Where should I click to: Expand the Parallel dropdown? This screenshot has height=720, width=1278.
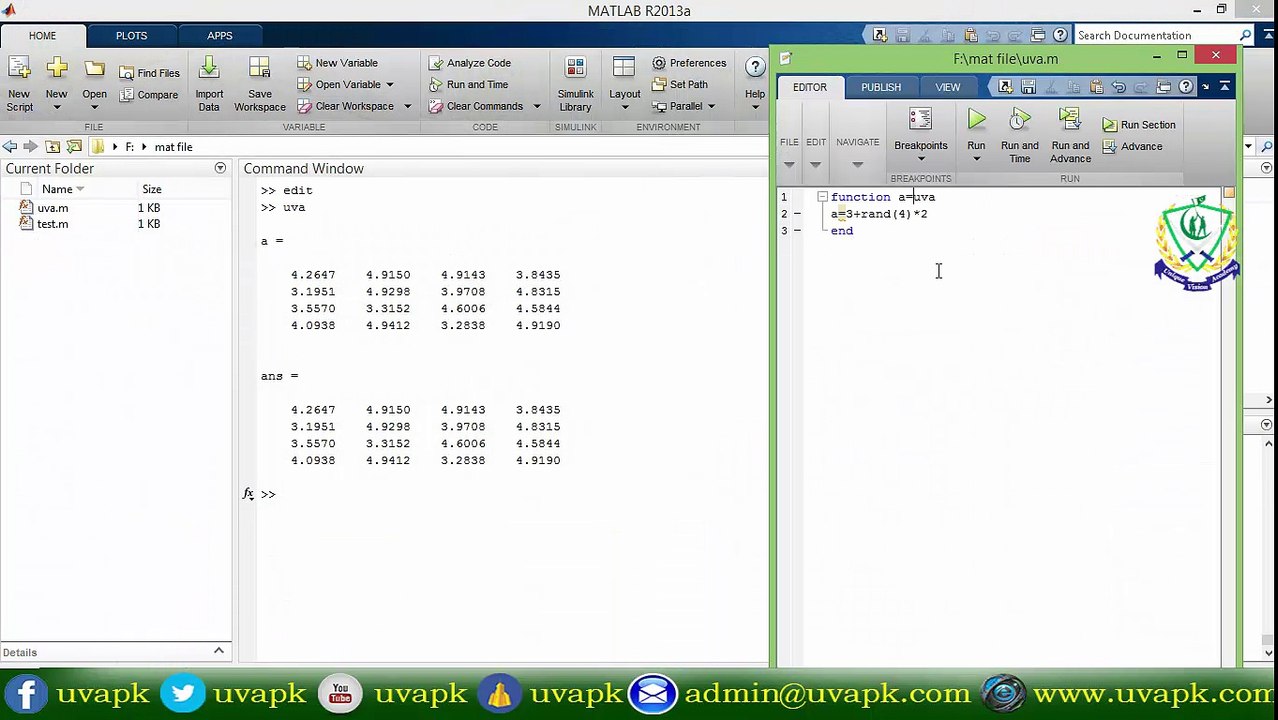[685, 106]
